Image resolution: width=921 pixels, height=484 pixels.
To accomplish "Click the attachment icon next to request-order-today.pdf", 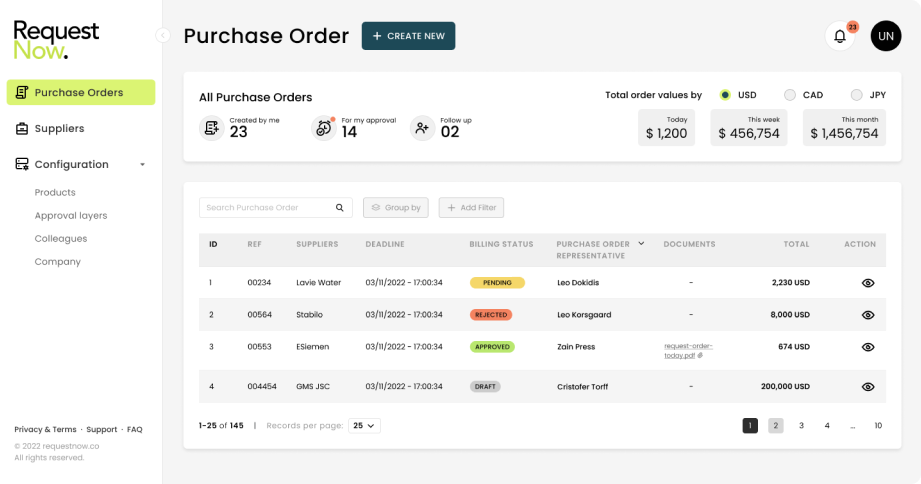I will [x=700, y=355].
